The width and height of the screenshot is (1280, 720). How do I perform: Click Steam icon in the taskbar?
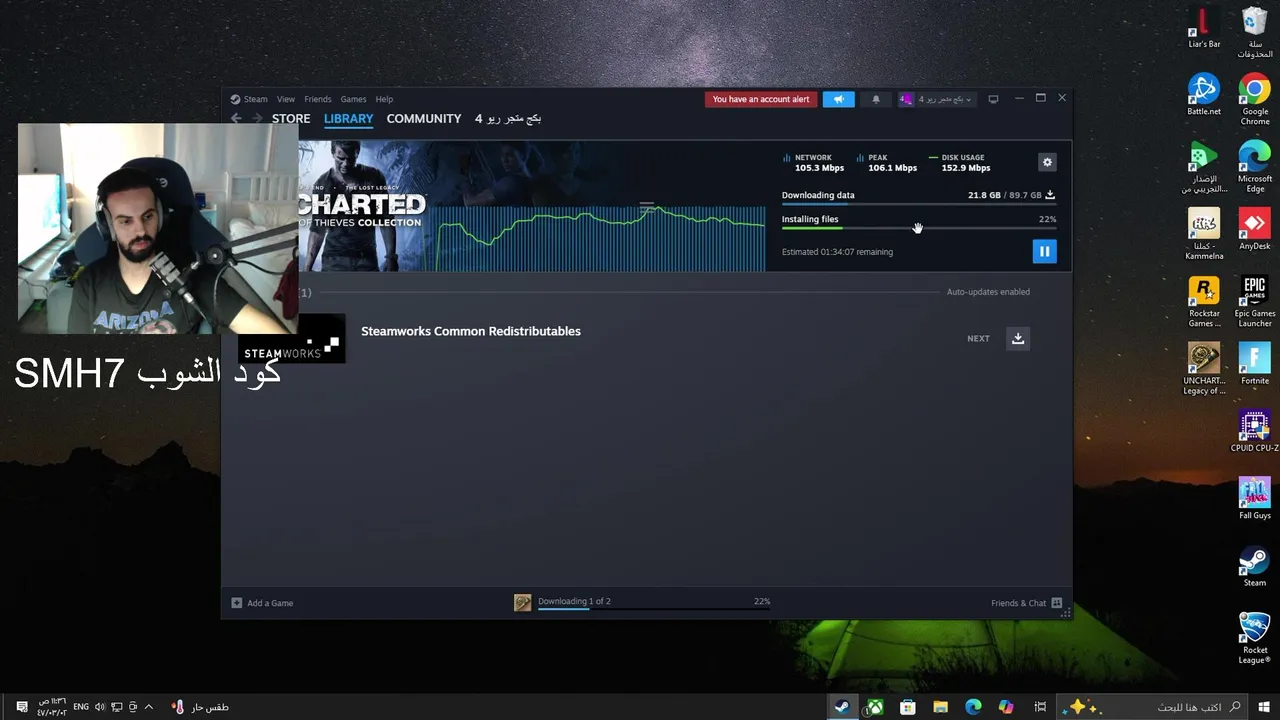point(842,707)
